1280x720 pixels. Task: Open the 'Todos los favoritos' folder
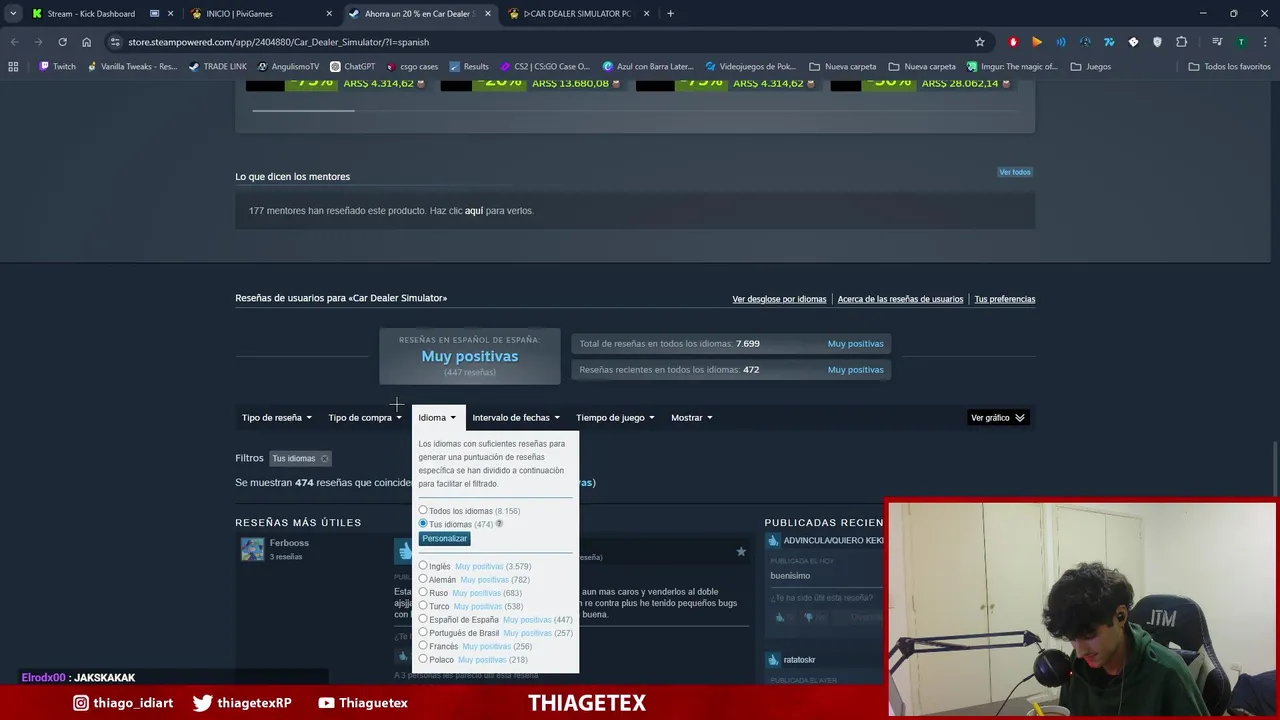pyautogui.click(x=1229, y=67)
